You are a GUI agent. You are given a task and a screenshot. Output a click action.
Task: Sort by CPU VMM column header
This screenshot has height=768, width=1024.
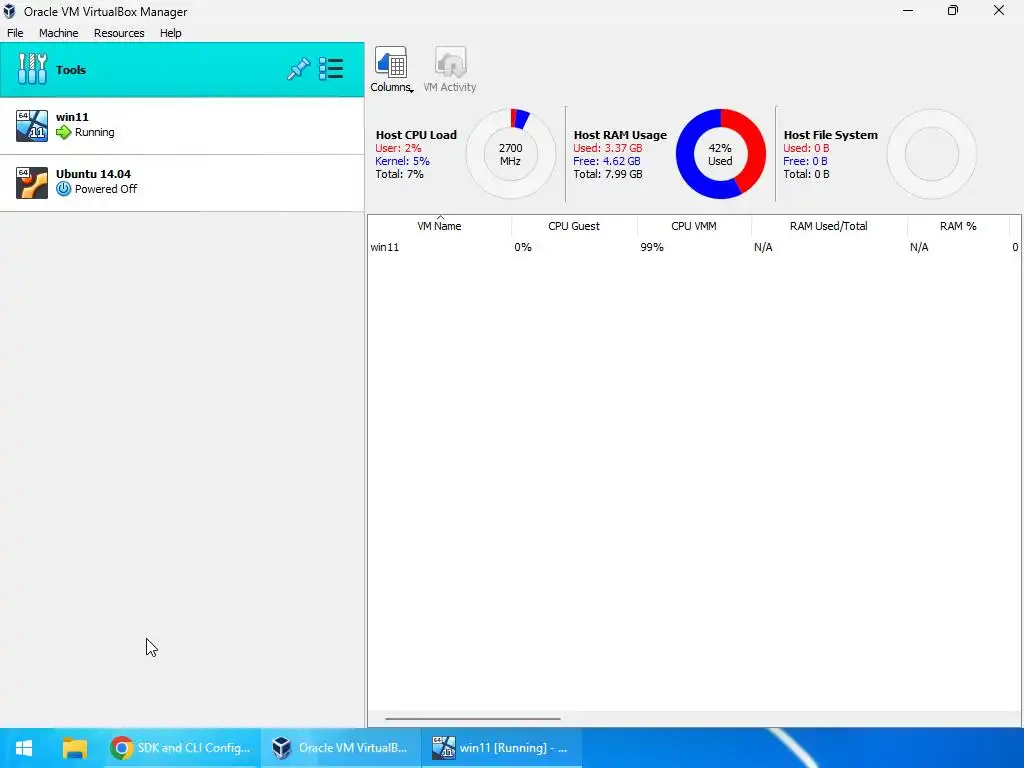694,226
